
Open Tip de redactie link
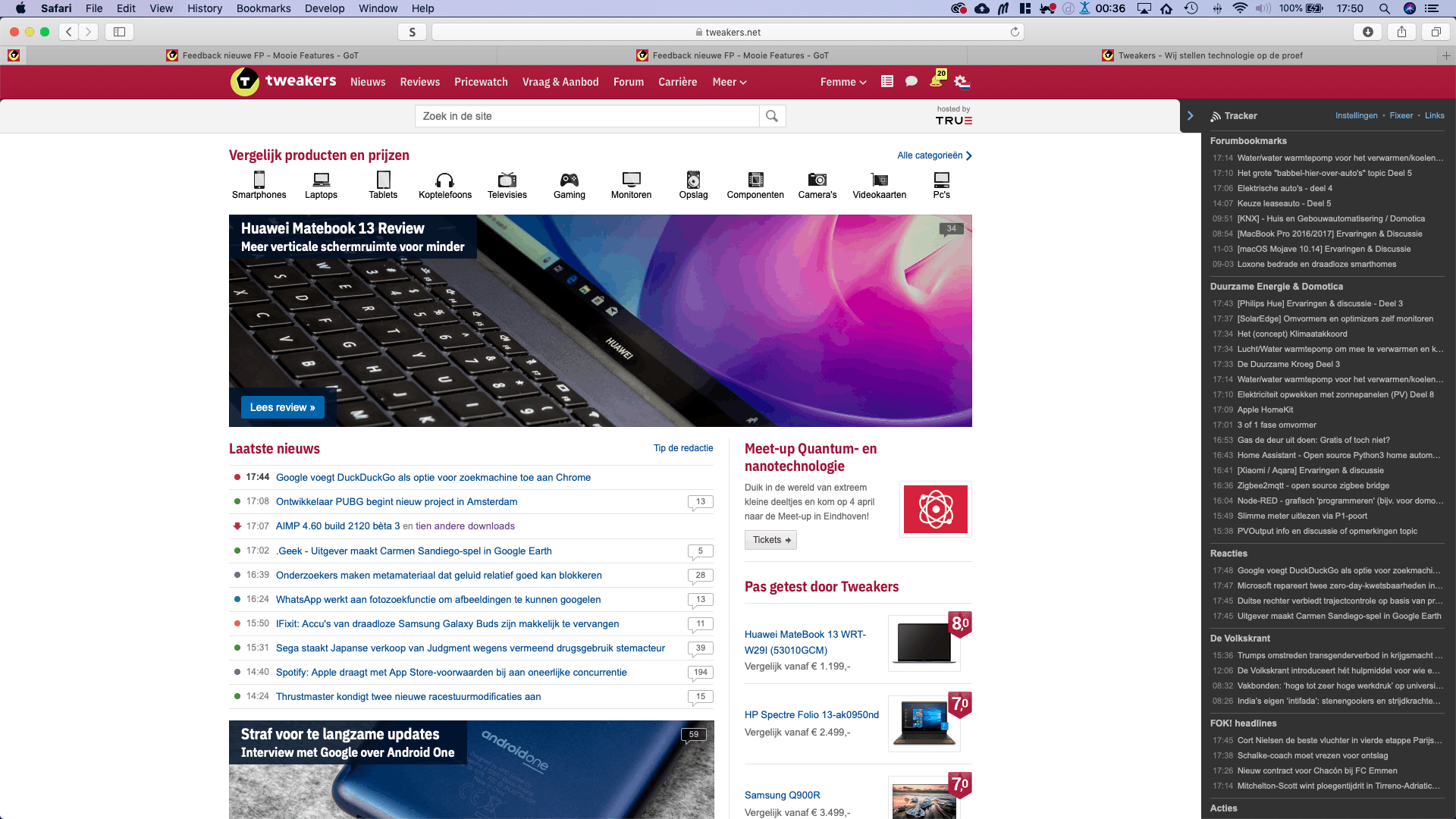[x=683, y=448]
